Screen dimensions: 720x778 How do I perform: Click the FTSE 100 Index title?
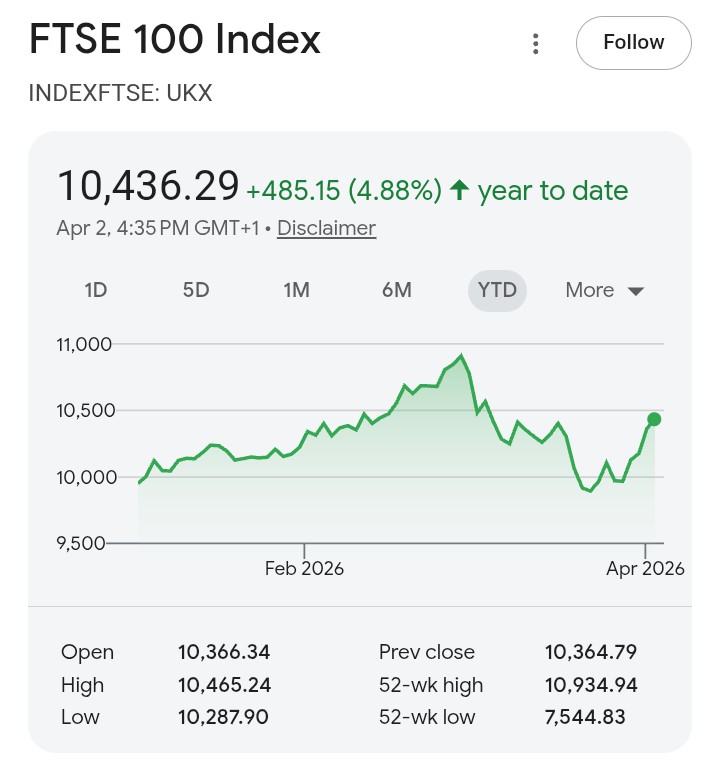click(175, 40)
